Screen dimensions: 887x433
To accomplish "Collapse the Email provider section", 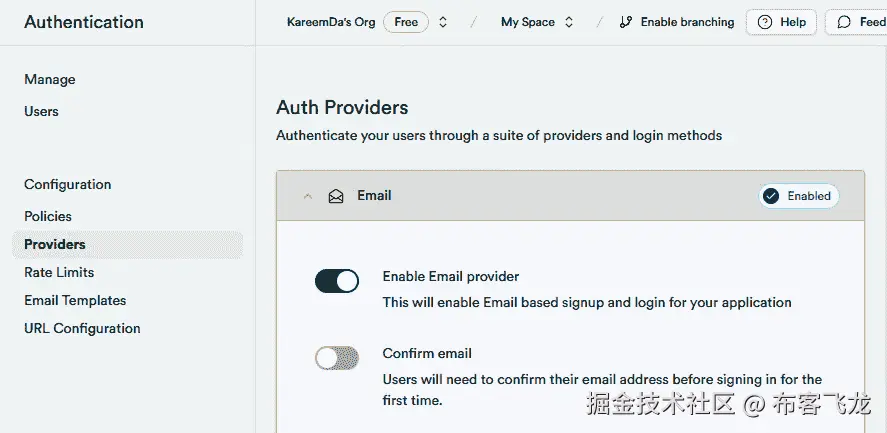I will [x=308, y=196].
